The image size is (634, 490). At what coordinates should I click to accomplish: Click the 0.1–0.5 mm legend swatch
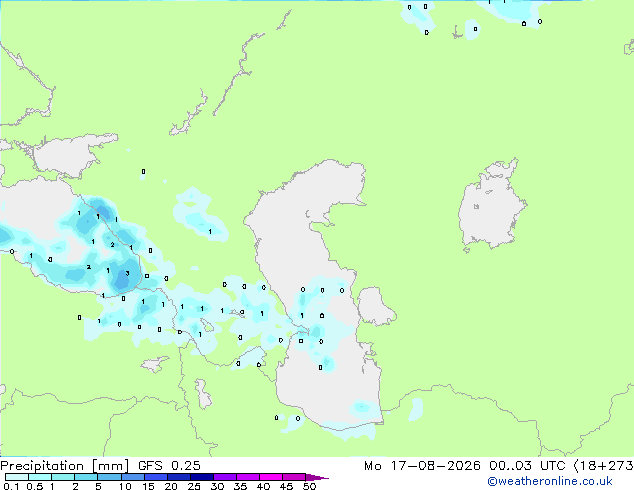coord(17,477)
